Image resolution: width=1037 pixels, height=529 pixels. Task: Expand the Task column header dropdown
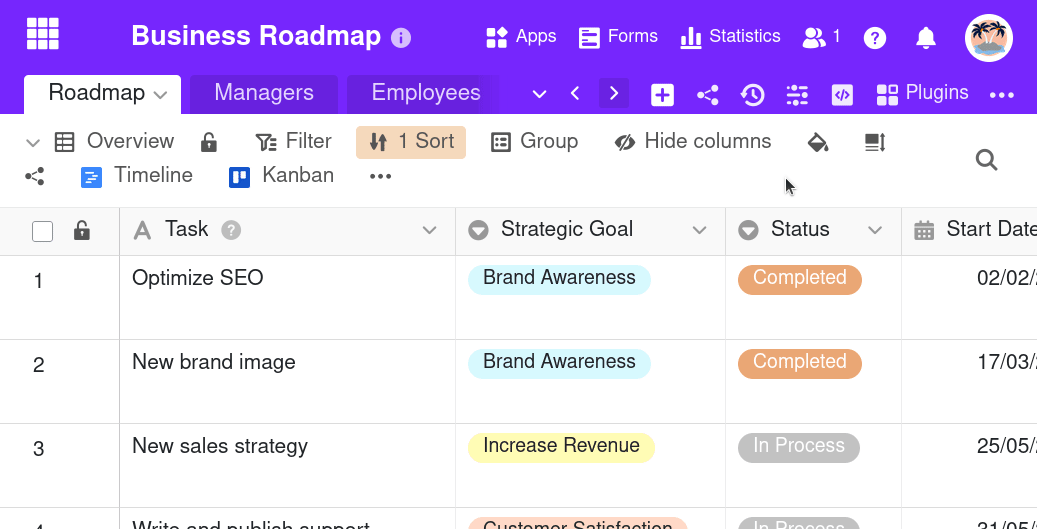click(429, 230)
